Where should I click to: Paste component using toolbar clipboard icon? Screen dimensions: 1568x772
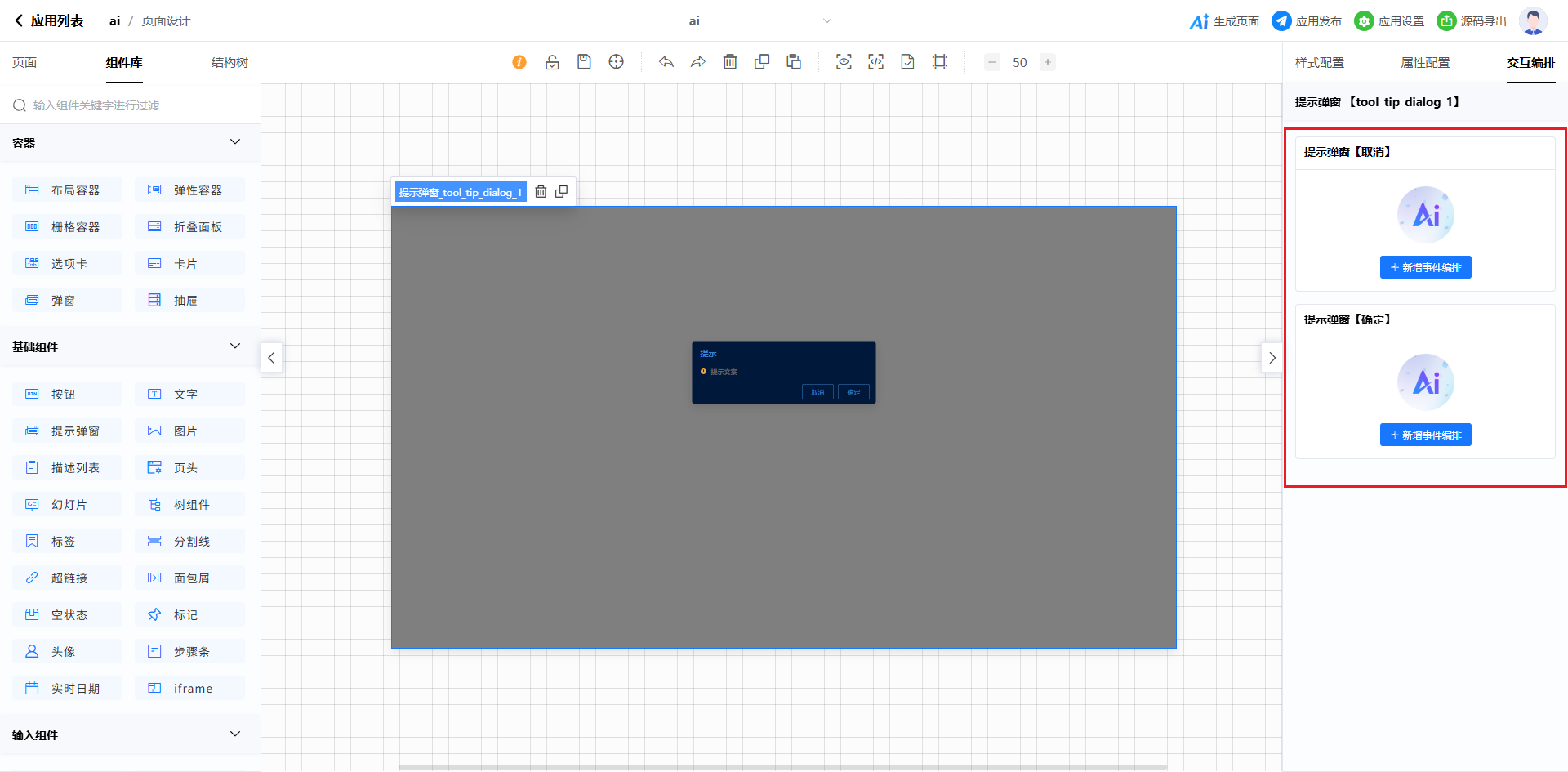pyautogui.click(x=794, y=62)
